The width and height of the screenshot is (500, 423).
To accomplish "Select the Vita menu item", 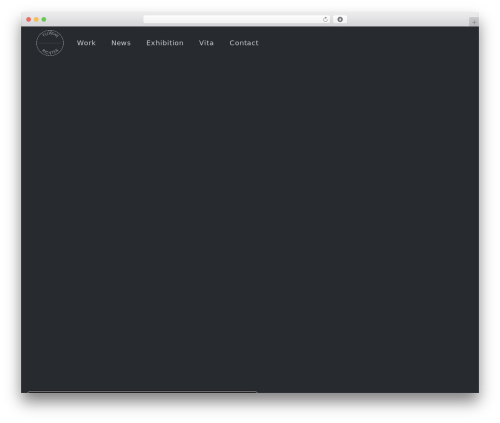I will coord(206,43).
